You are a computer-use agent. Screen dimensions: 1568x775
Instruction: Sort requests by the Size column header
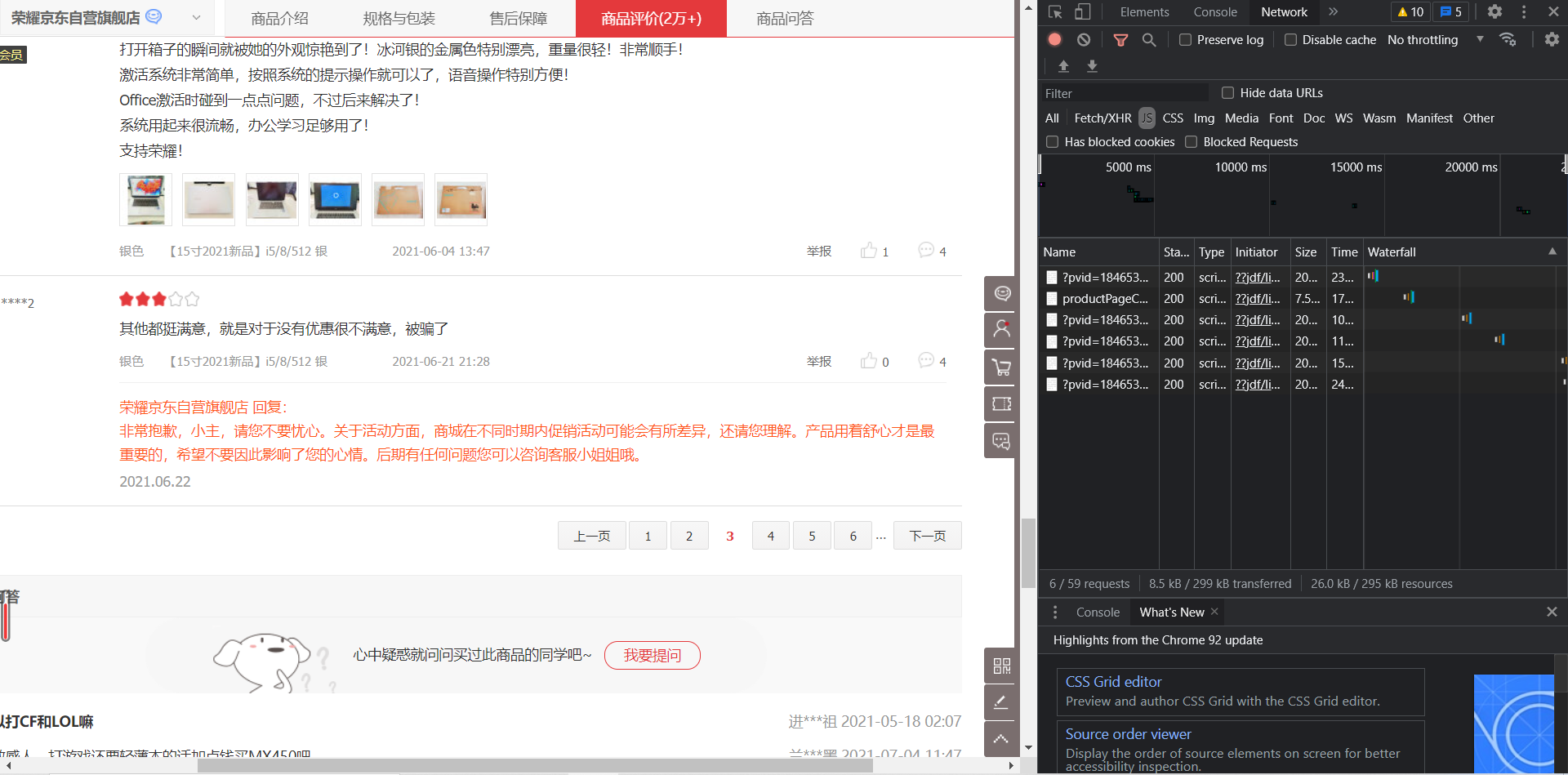point(1306,252)
